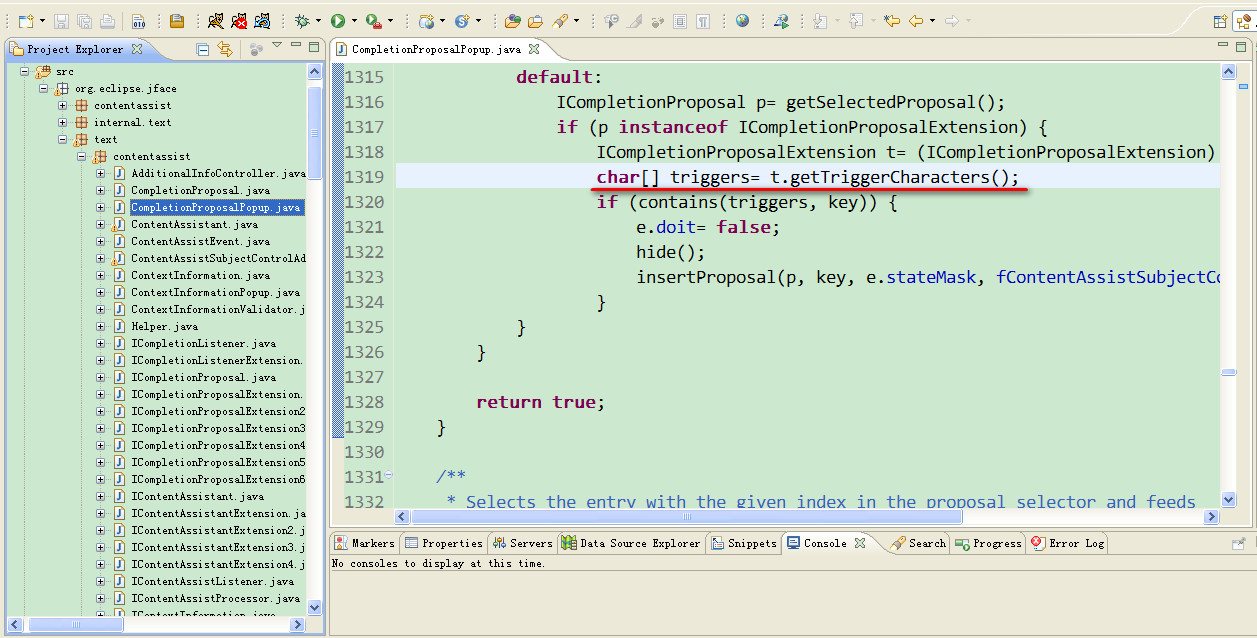Image resolution: width=1257 pixels, height=638 pixels.
Task: Click Collapse All in Project Explorer
Action: click(203, 49)
